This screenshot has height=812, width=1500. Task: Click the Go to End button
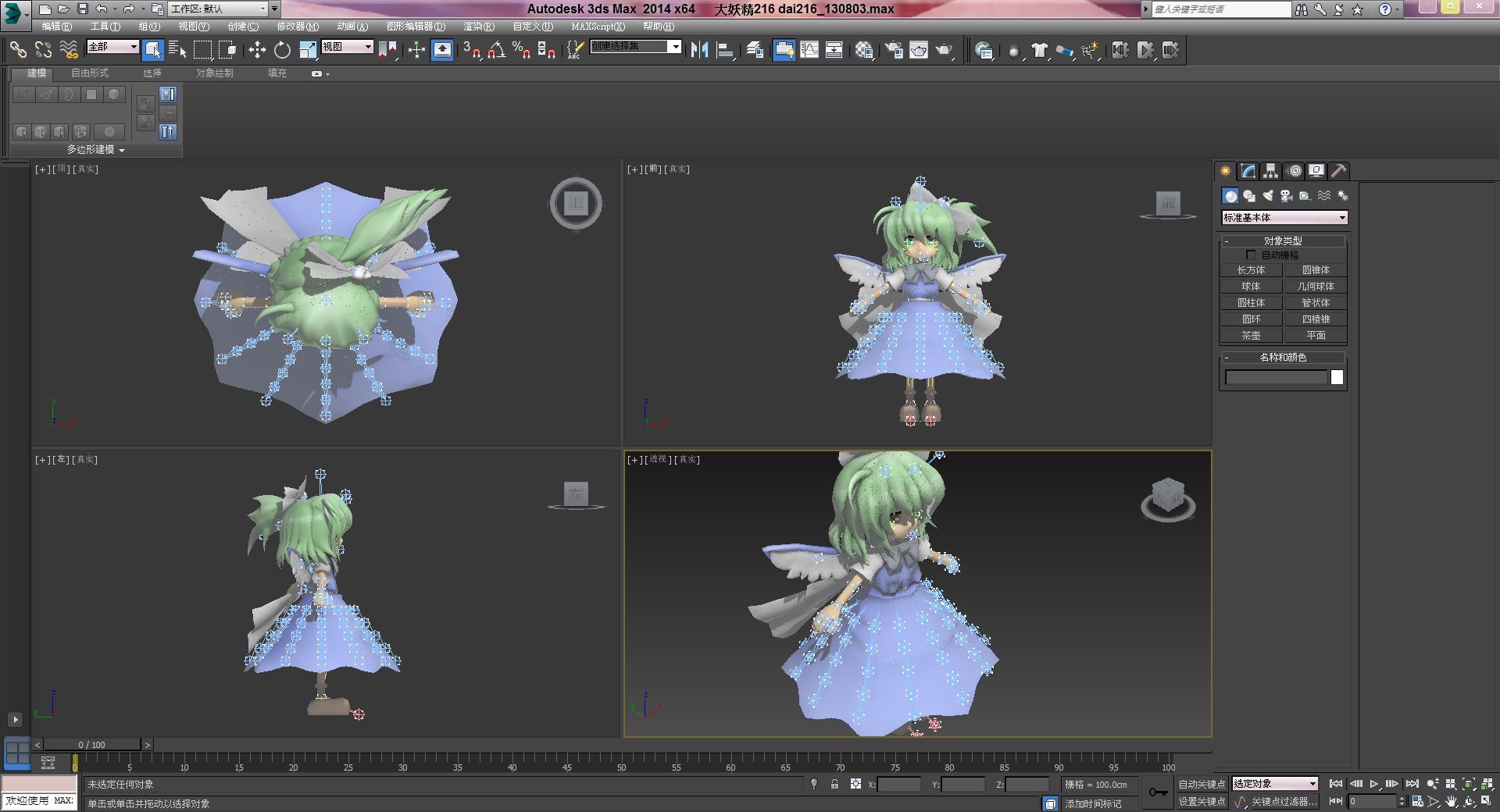1412,784
